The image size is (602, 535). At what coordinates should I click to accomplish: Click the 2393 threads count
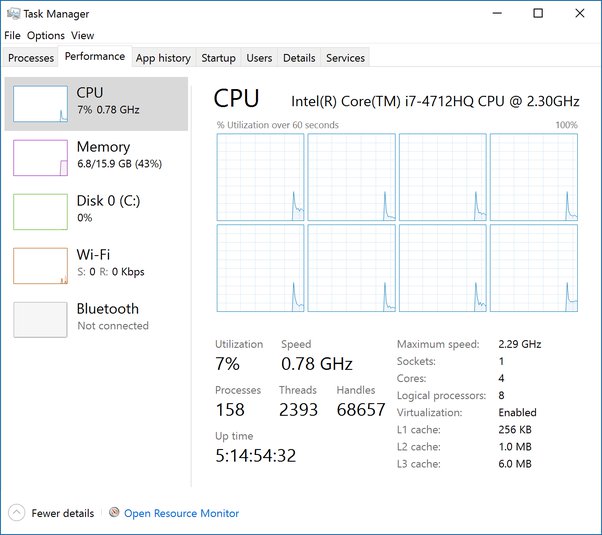[298, 410]
